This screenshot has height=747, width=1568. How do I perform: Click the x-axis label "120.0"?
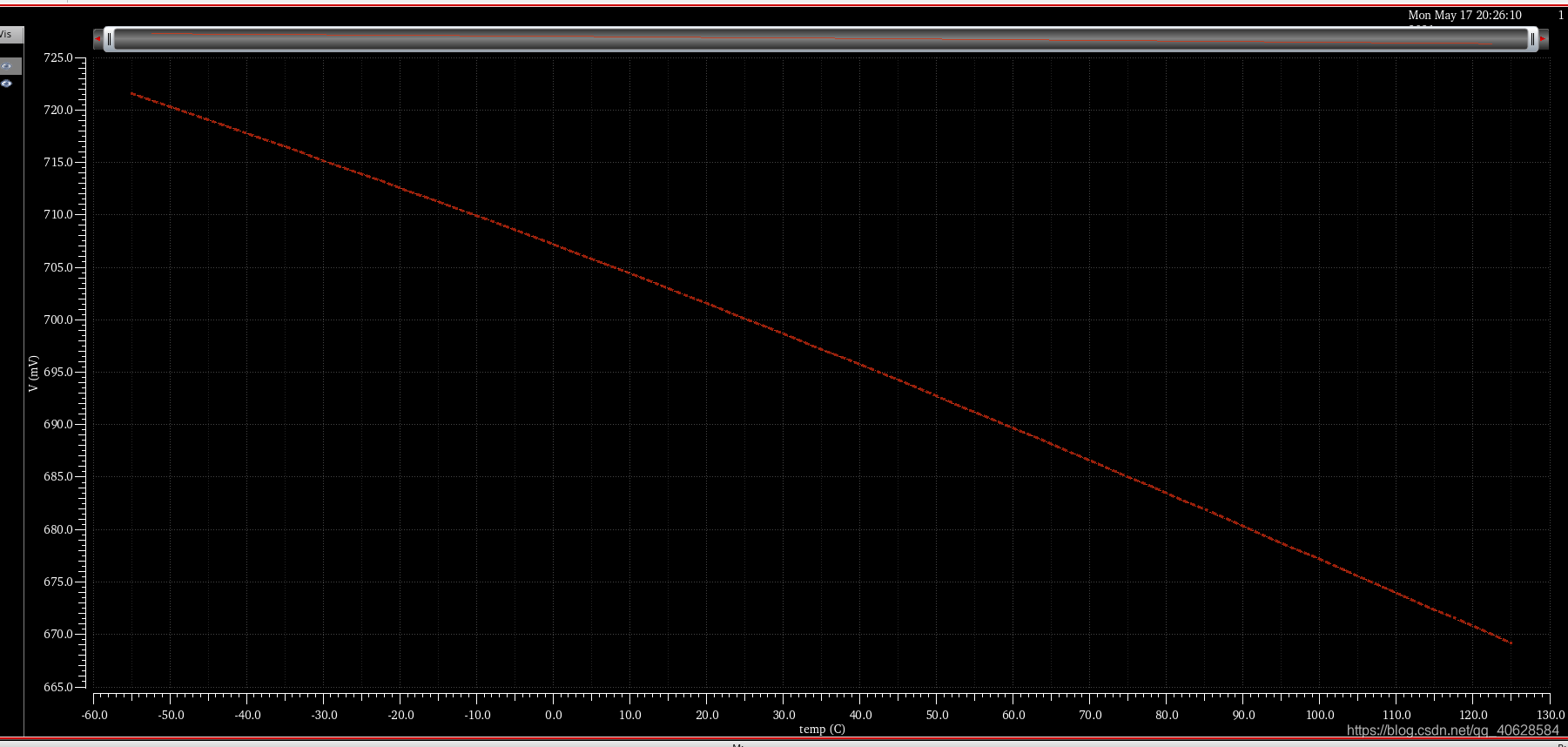pos(1473,715)
